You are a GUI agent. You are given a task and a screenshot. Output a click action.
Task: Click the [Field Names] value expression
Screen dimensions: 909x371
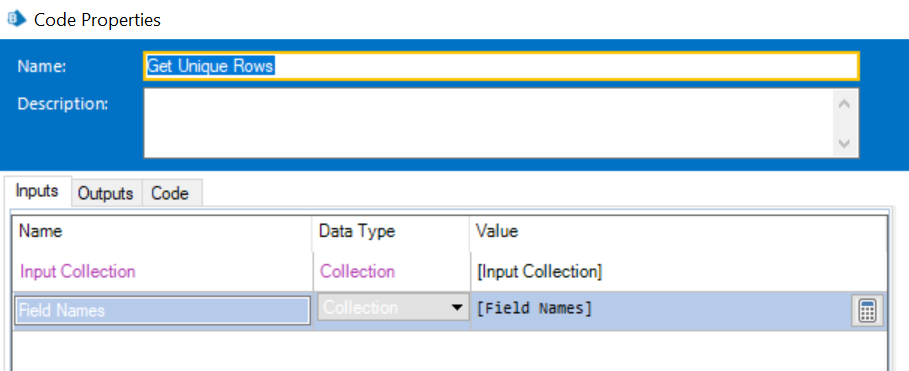click(534, 309)
